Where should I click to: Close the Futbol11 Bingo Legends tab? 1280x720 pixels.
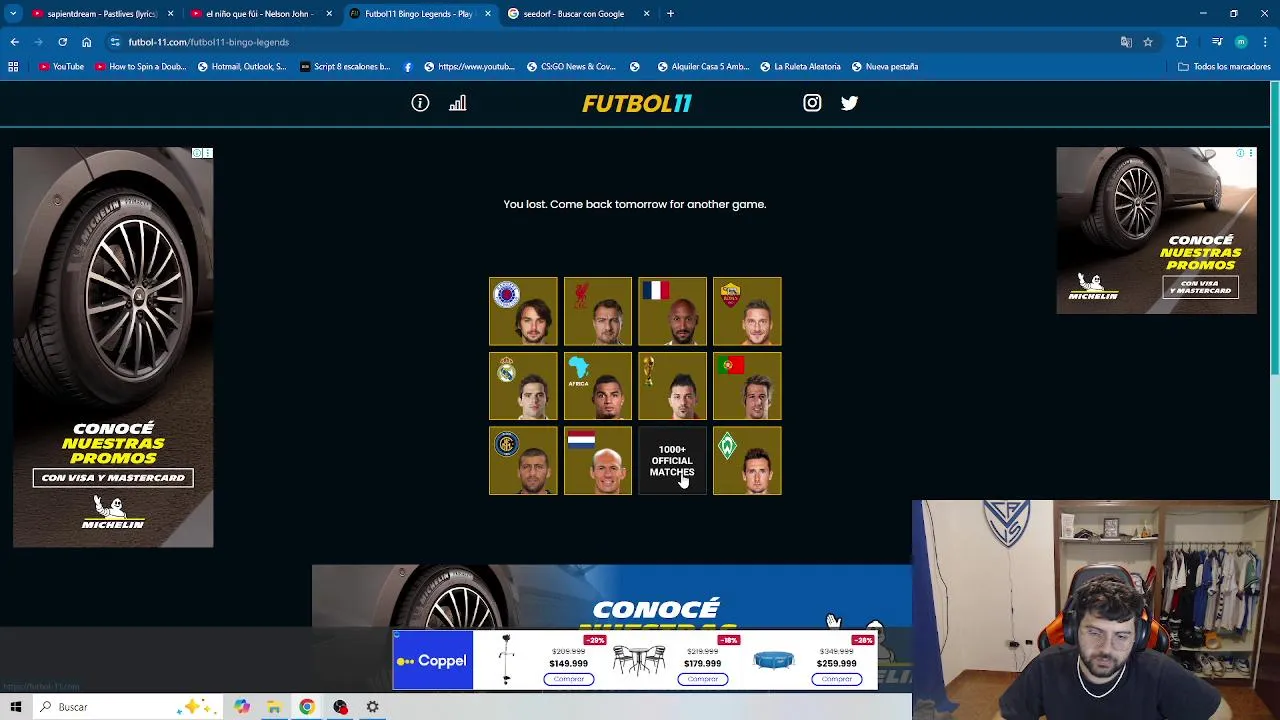point(488,14)
